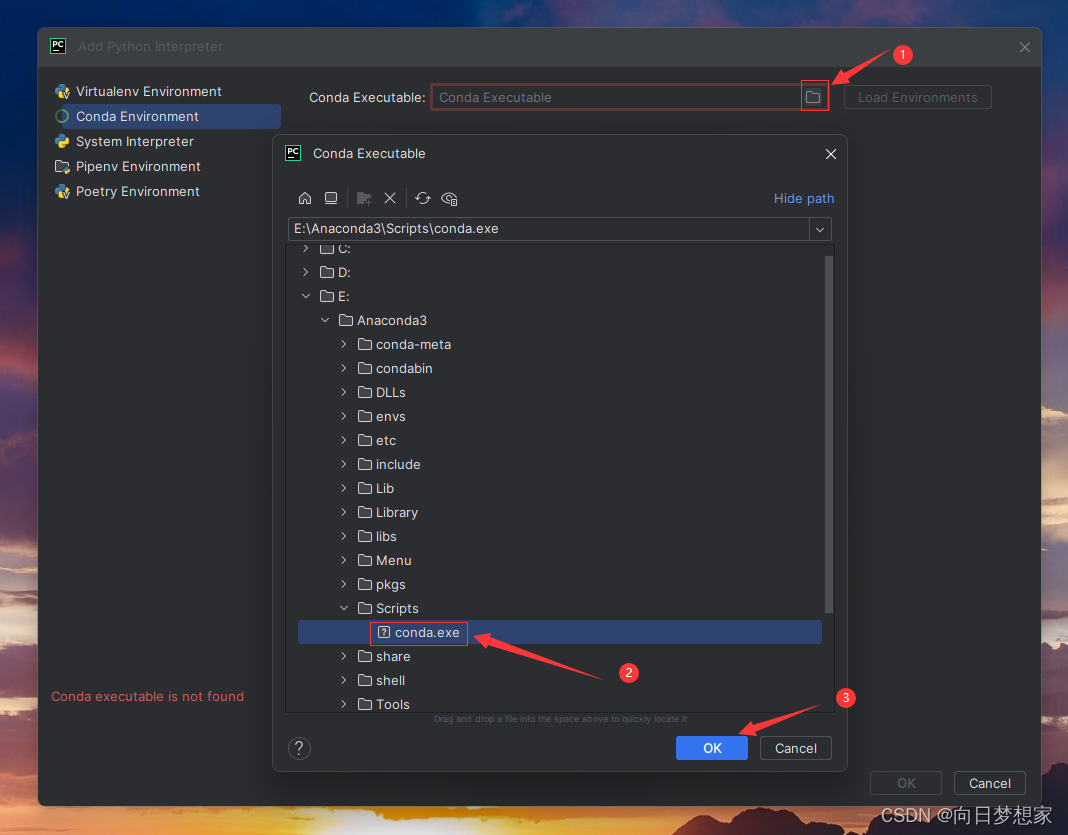This screenshot has height=835, width=1068.
Task: Click Conda Environment circle icon
Action: tap(63, 116)
